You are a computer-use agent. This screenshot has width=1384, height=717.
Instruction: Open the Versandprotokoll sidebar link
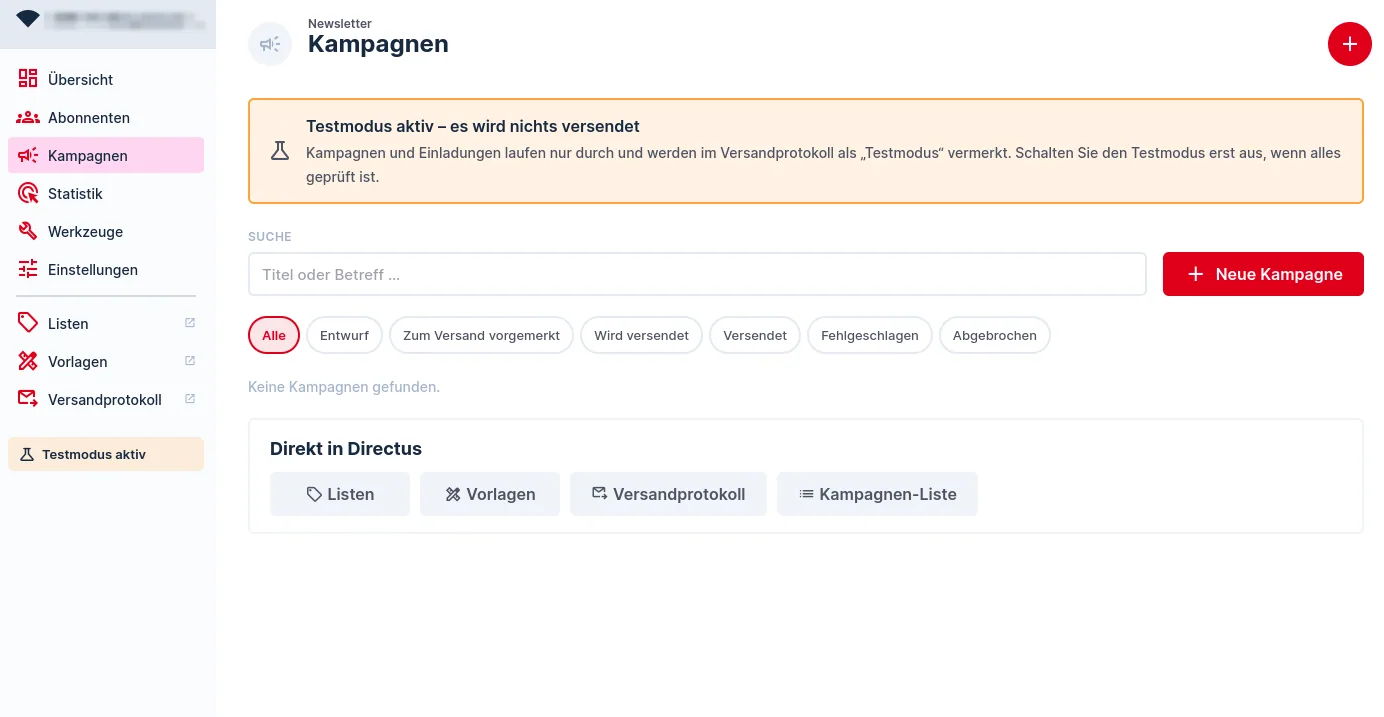[x=106, y=399]
